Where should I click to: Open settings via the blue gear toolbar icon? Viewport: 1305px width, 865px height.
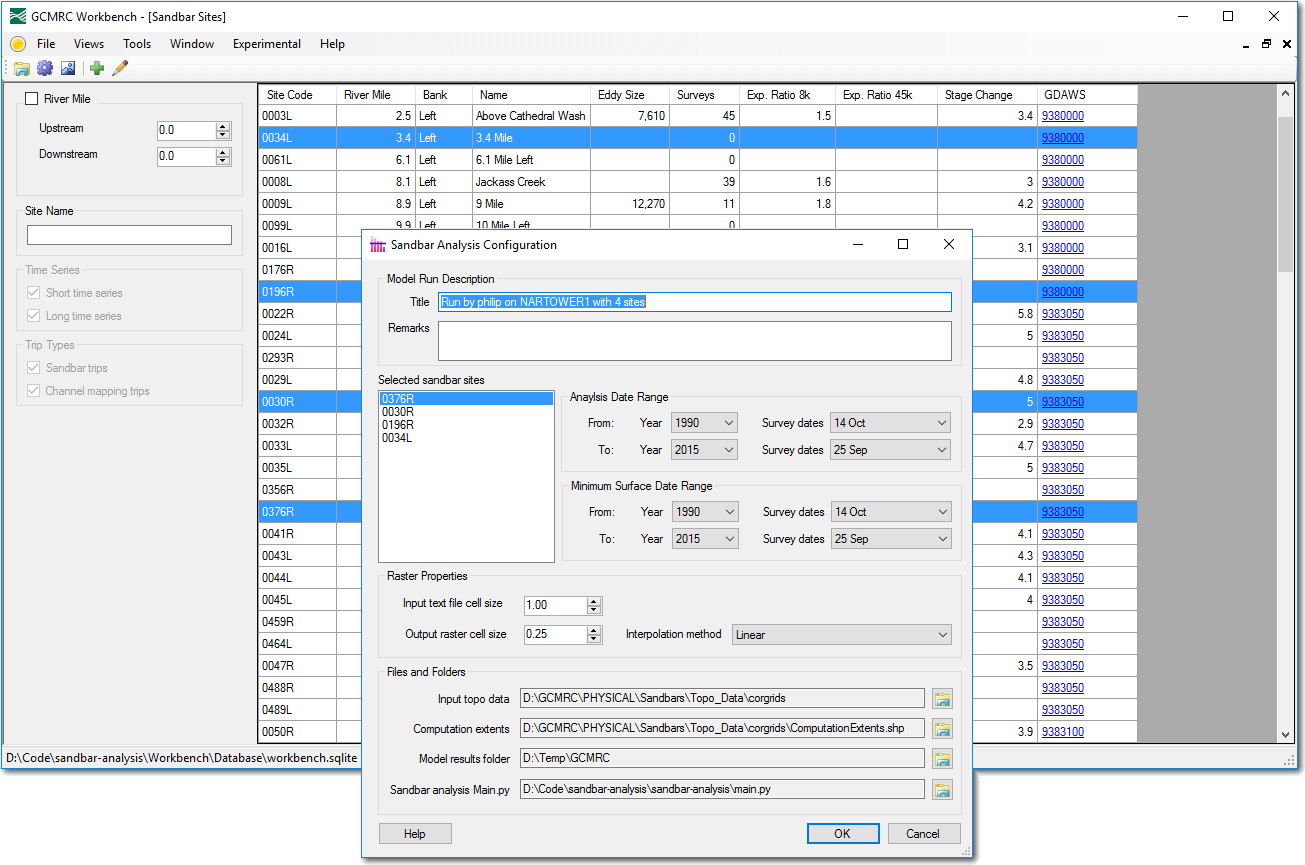[x=45, y=68]
